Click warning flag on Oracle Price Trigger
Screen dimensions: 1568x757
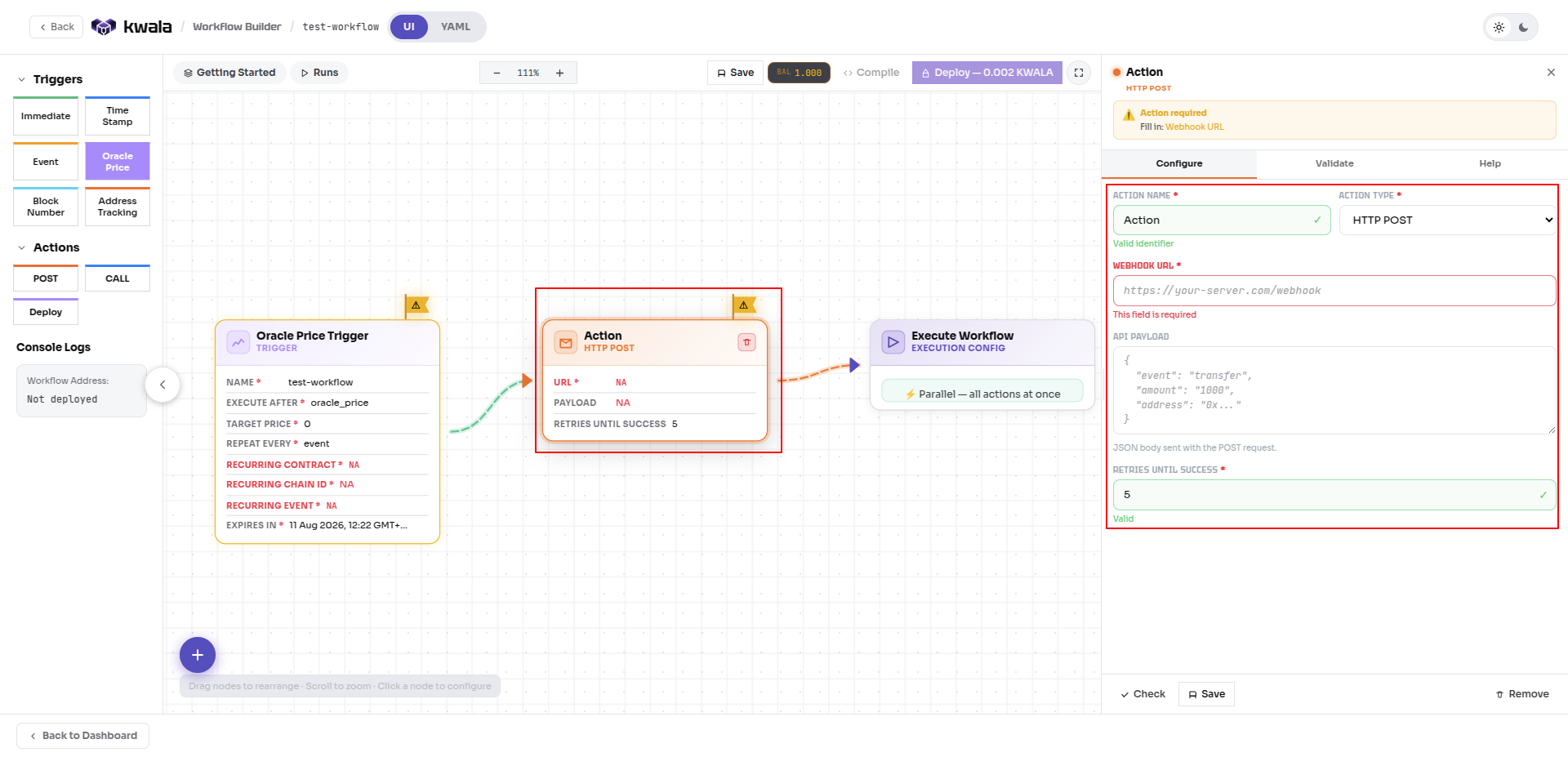416,305
